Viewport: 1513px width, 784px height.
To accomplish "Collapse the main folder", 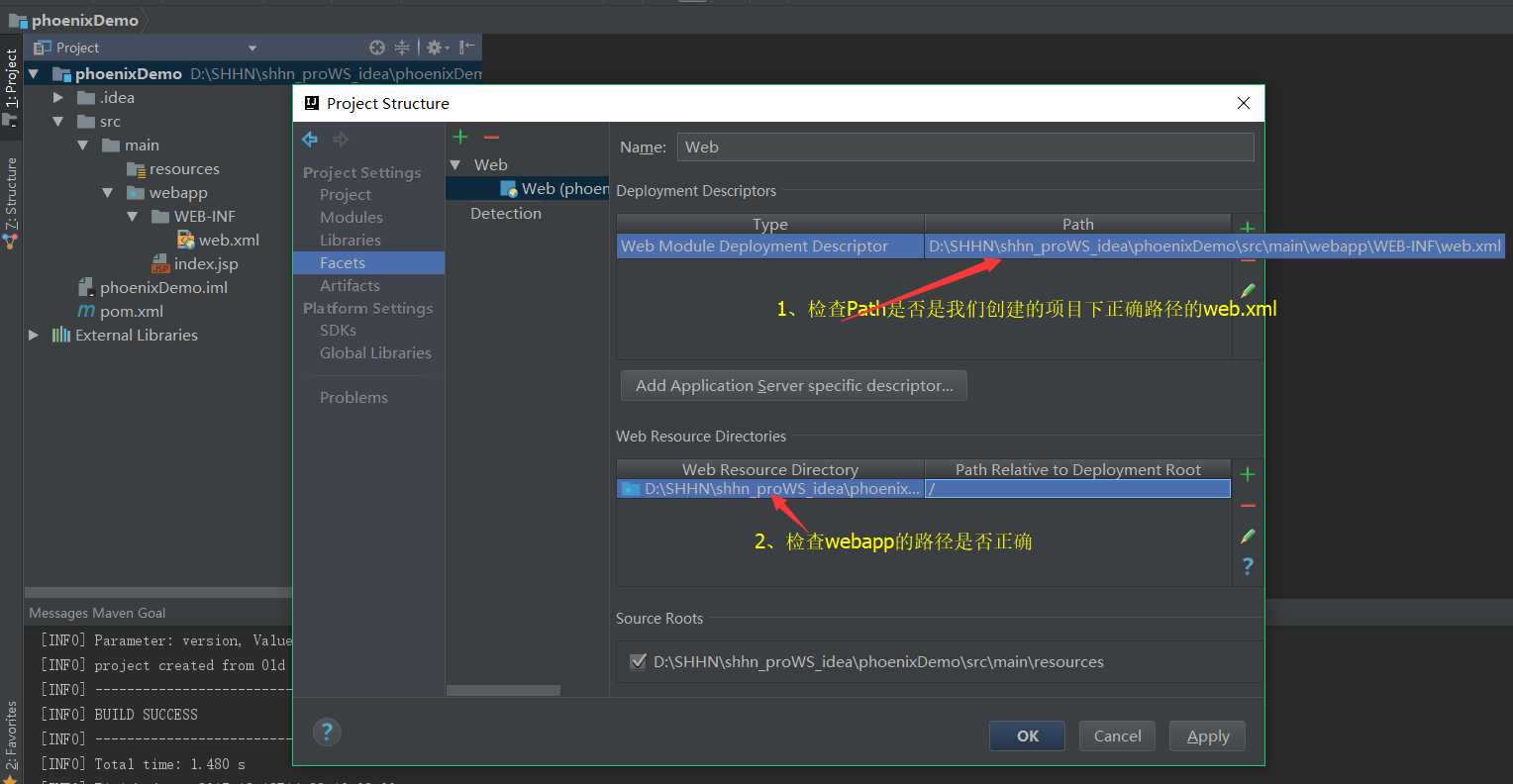I will (83, 145).
